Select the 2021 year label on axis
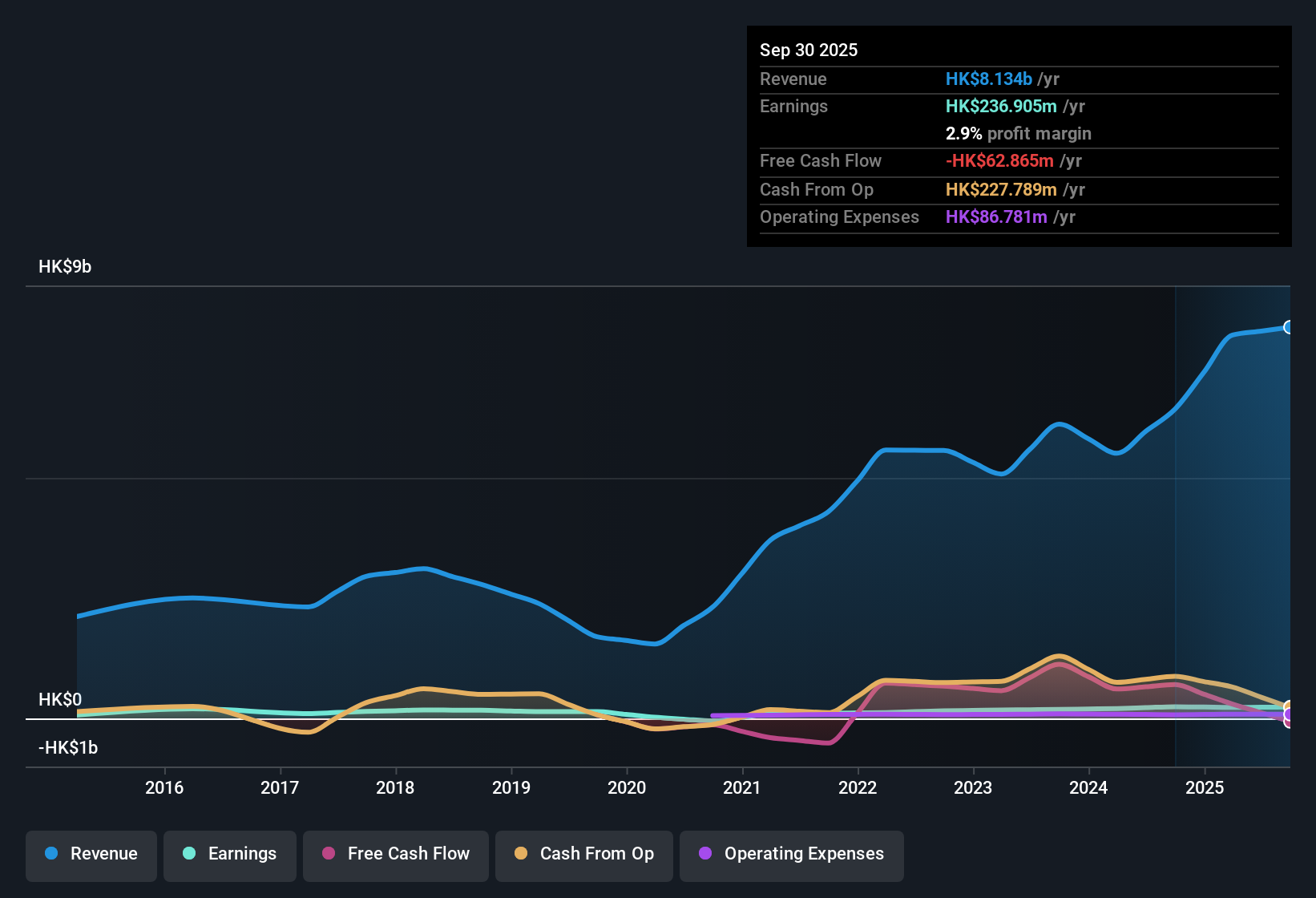The image size is (1316, 898). point(742,787)
